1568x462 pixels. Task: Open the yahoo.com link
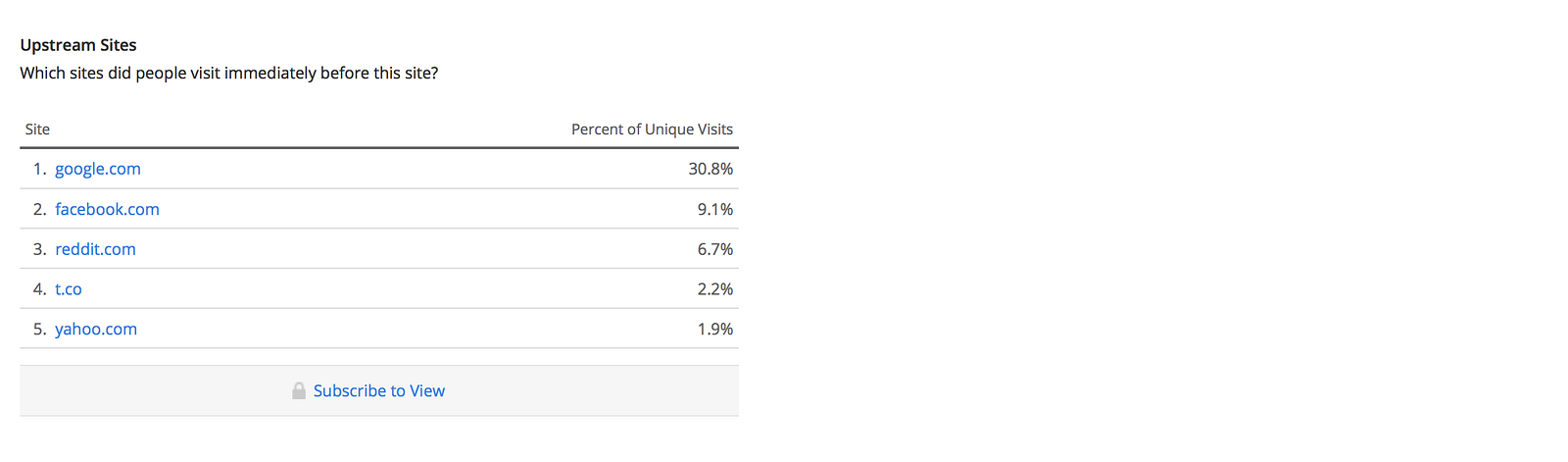[96, 330]
